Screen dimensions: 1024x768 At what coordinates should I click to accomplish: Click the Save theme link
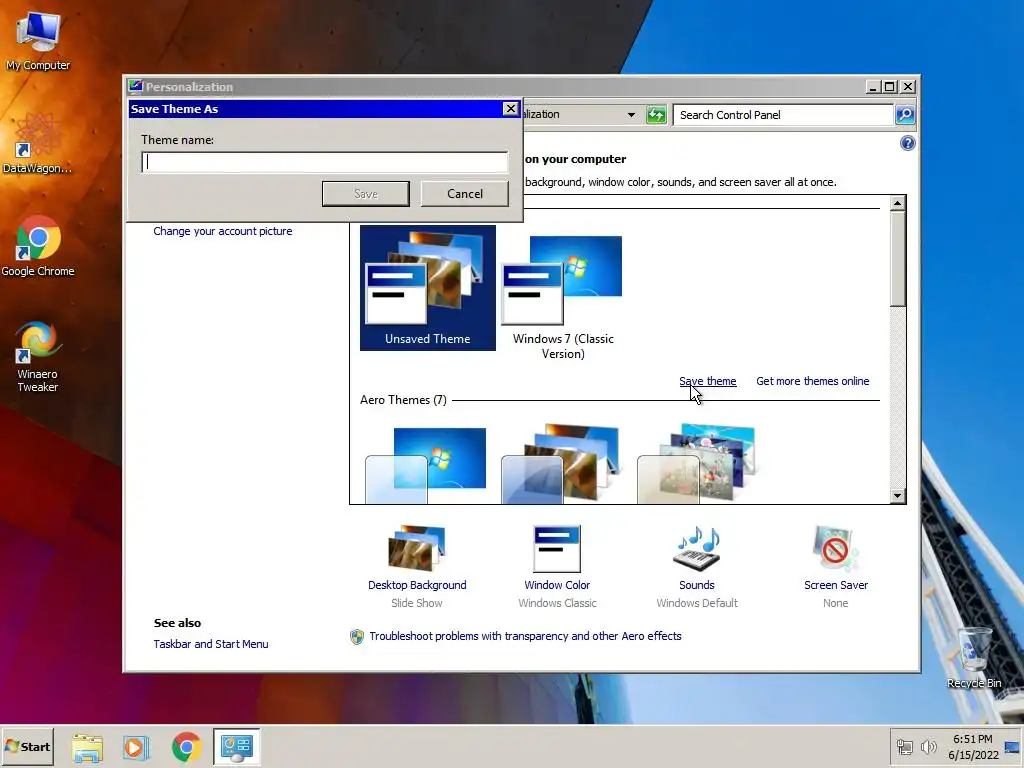click(708, 381)
